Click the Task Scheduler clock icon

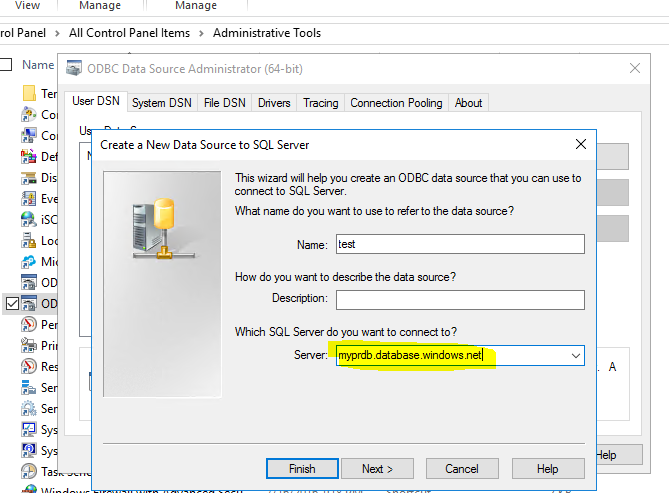click(x=29, y=471)
